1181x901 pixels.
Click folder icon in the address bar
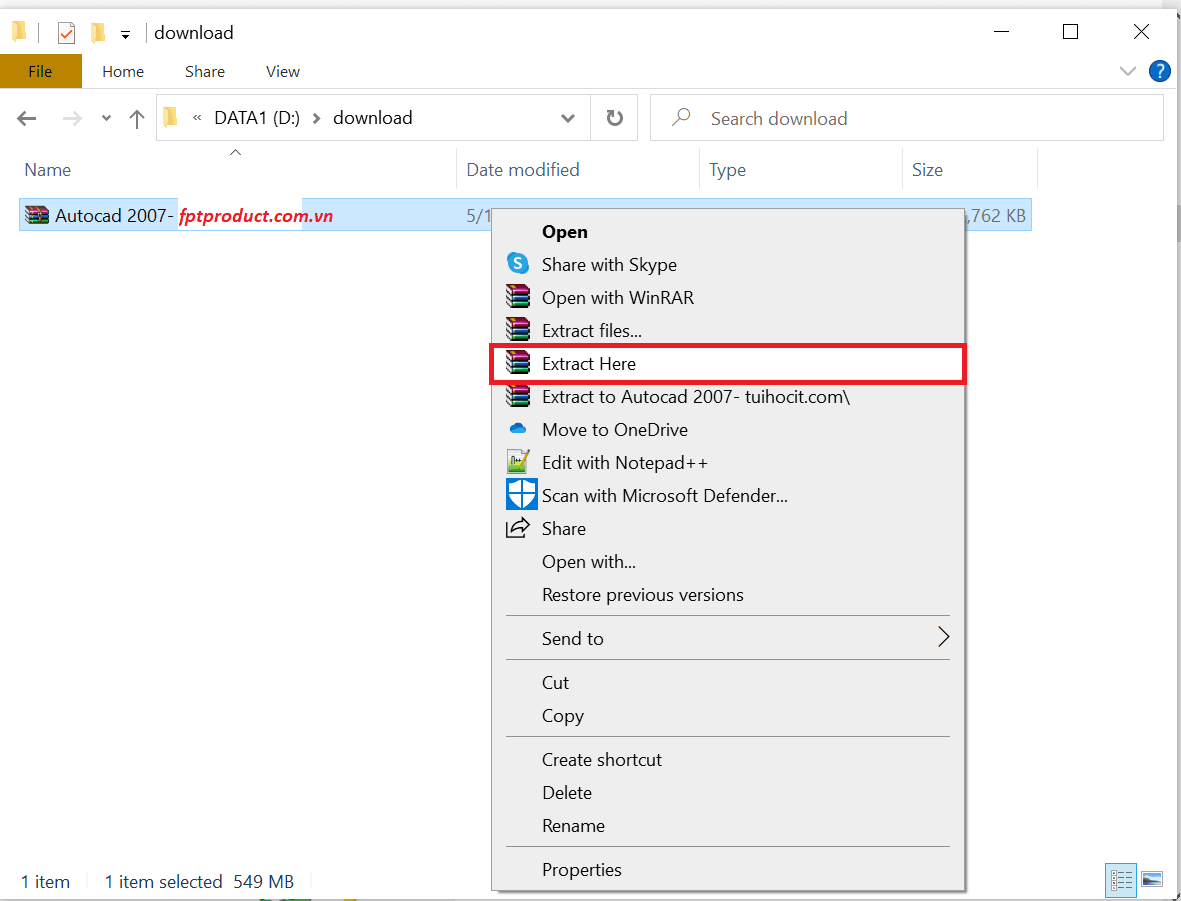tap(171, 117)
